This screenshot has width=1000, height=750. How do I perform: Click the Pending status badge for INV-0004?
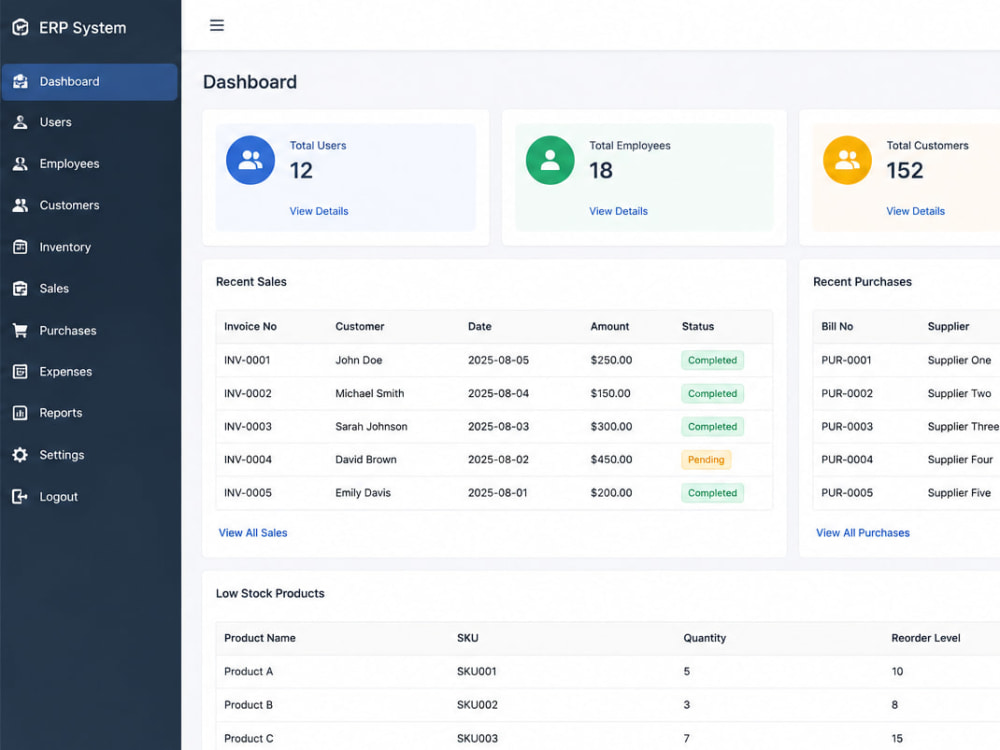point(706,460)
